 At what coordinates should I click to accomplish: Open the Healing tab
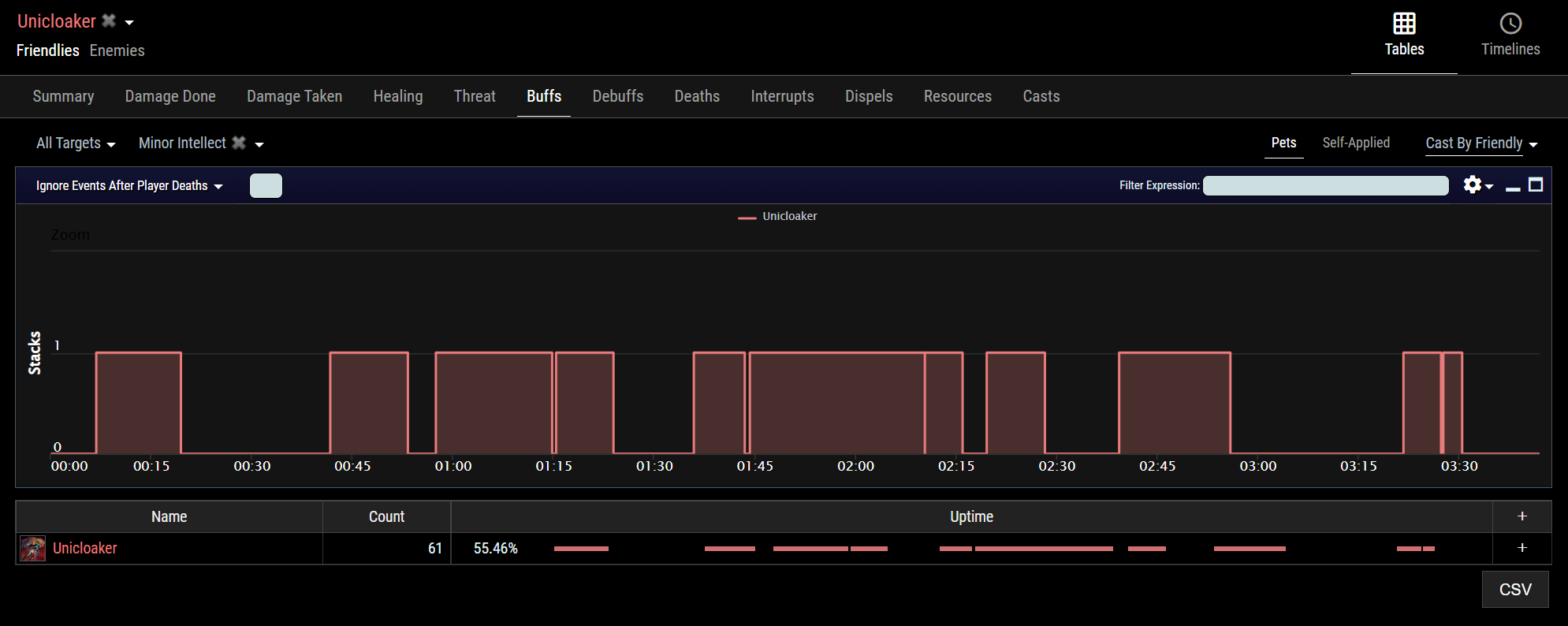[398, 96]
